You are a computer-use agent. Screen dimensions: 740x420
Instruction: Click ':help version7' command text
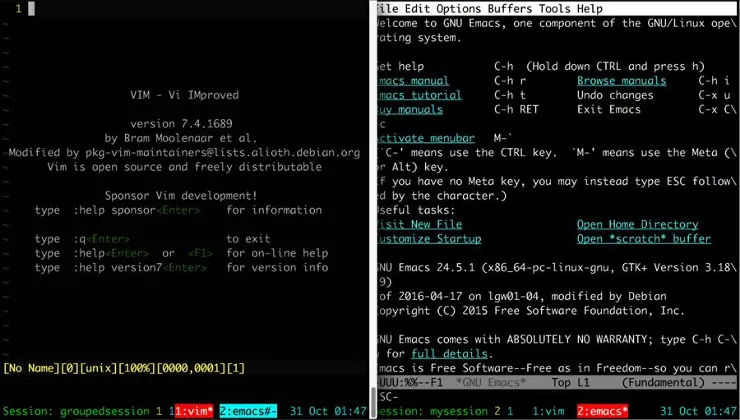point(118,268)
